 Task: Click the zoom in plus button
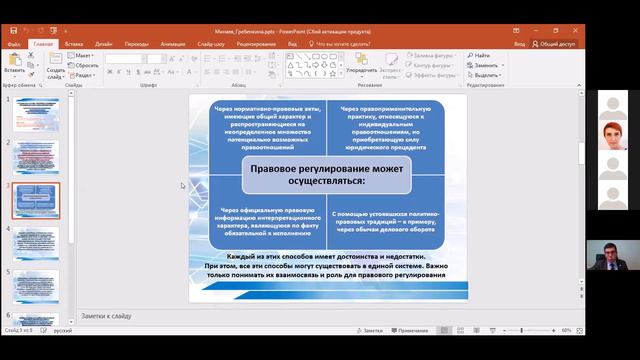pos(553,331)
